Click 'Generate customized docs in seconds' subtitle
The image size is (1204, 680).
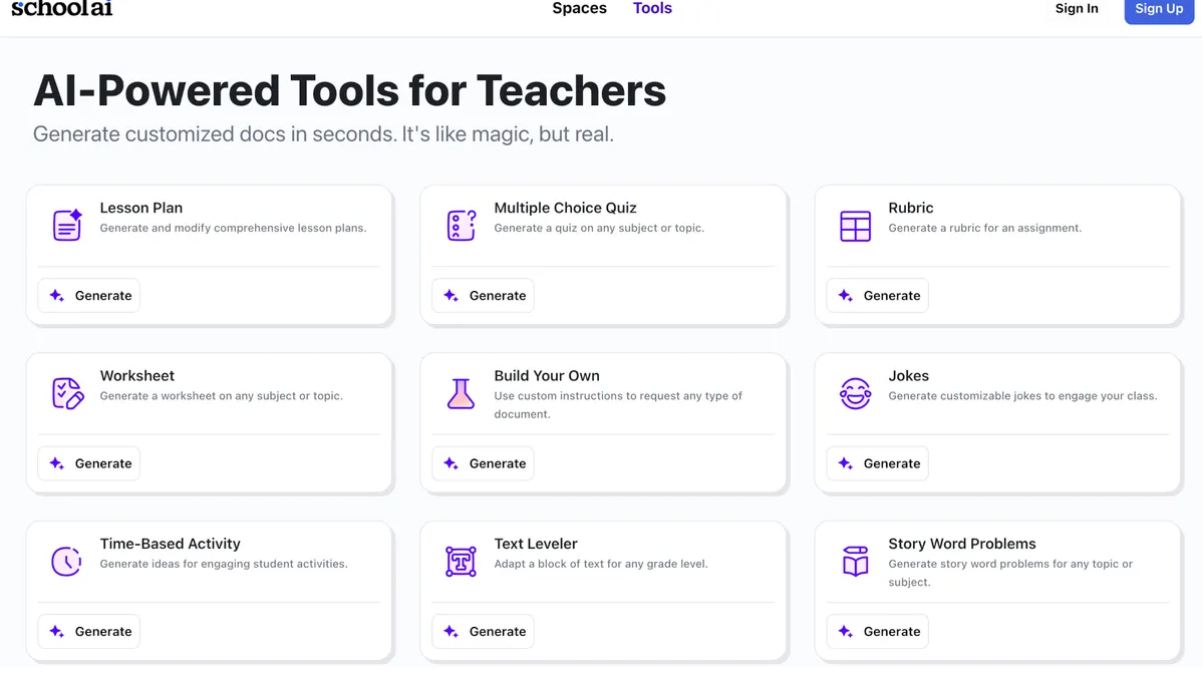coord(323,134)
